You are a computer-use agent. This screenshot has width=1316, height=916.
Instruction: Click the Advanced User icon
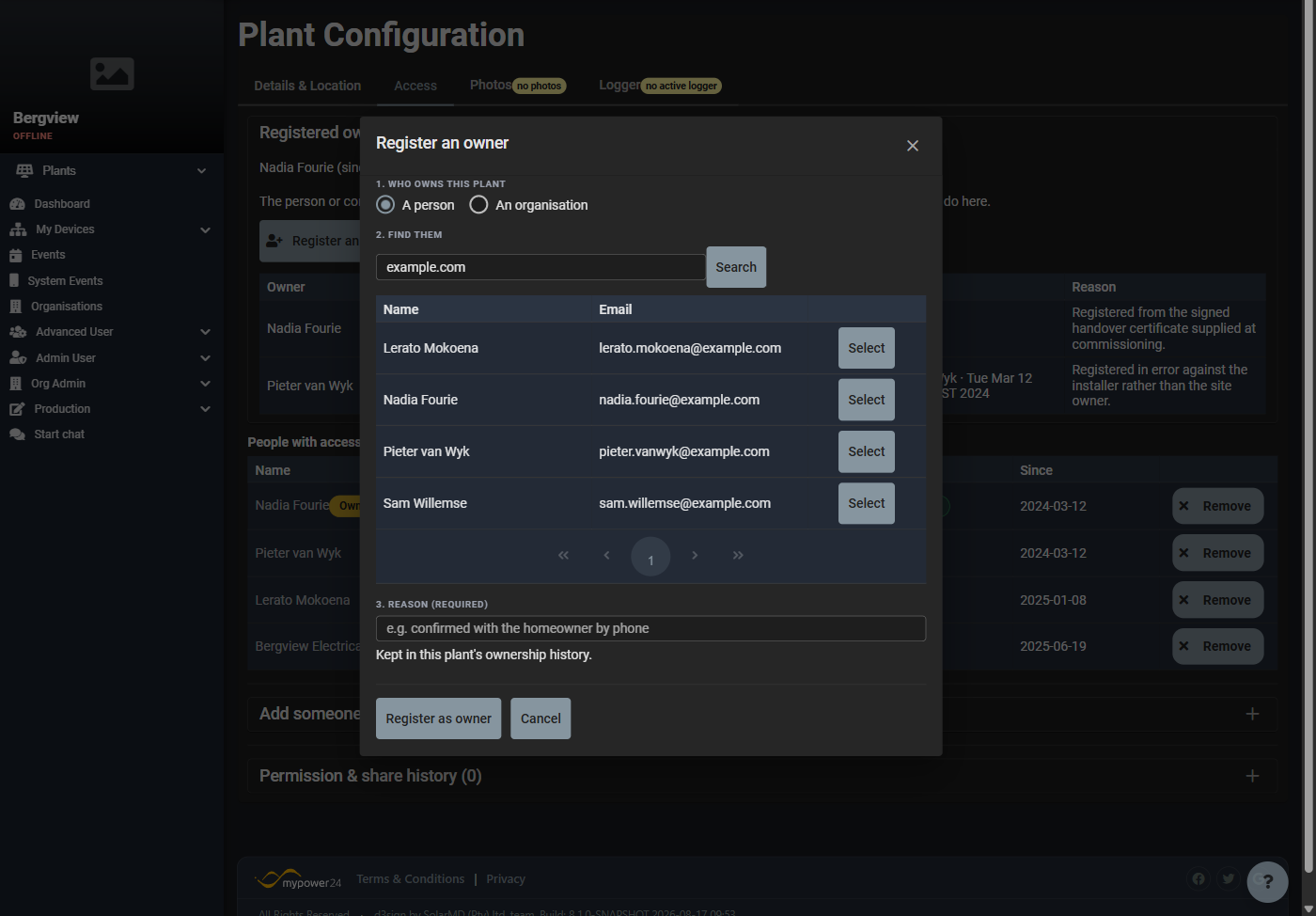point(18,332)
